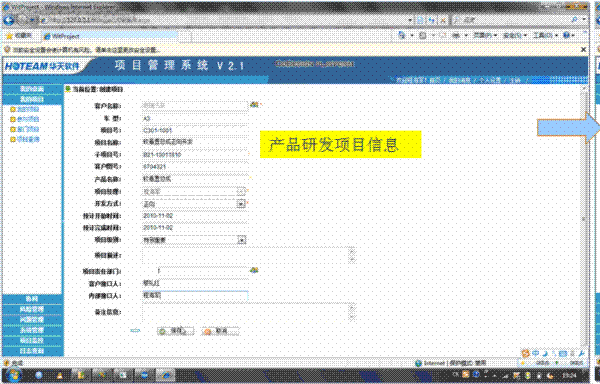The image size is (600, 384).
Task: Click the 收藏夹 favorites button
Action: pyautogui.click(x=20, y=36)
